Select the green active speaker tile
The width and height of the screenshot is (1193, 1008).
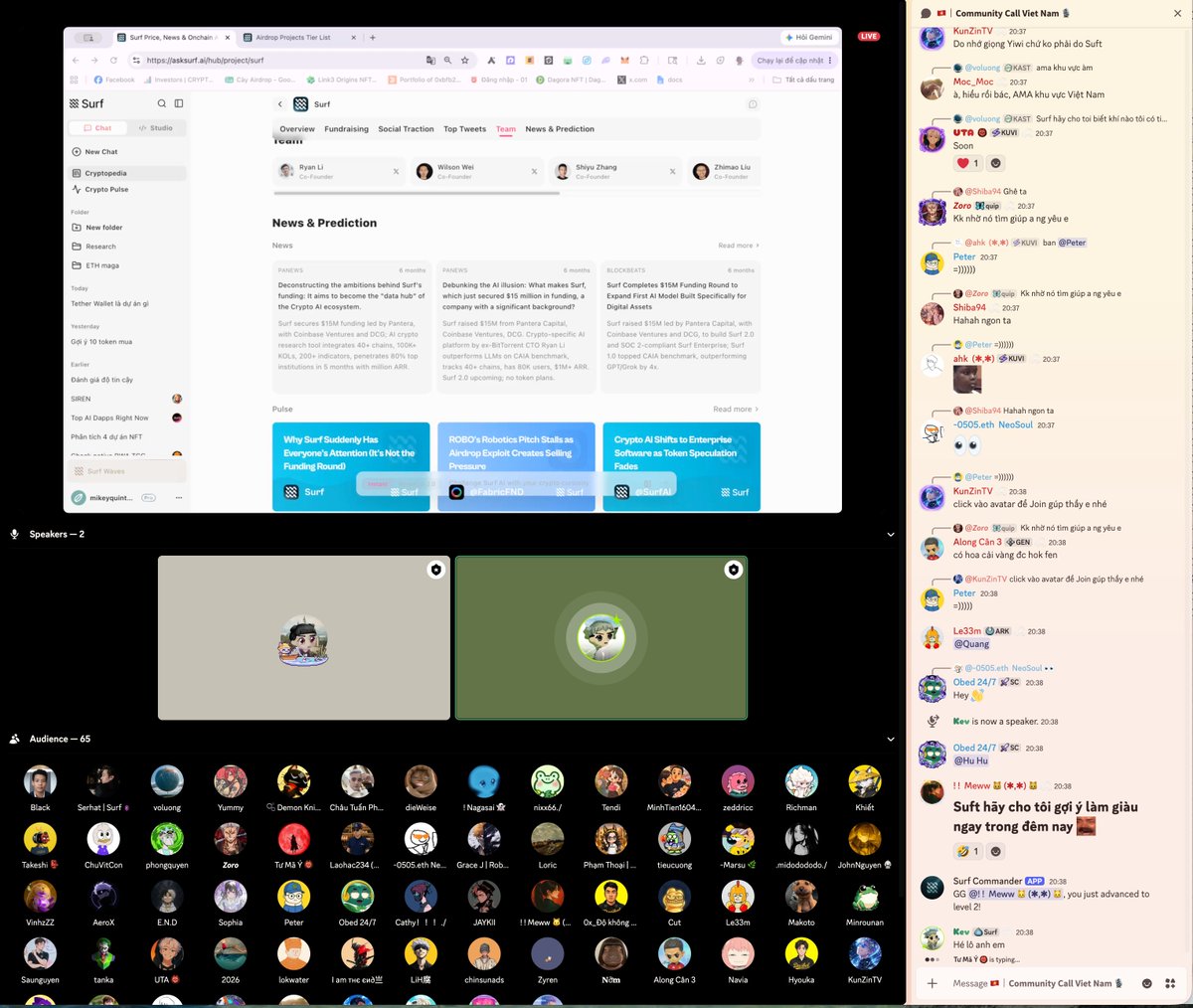600,637
